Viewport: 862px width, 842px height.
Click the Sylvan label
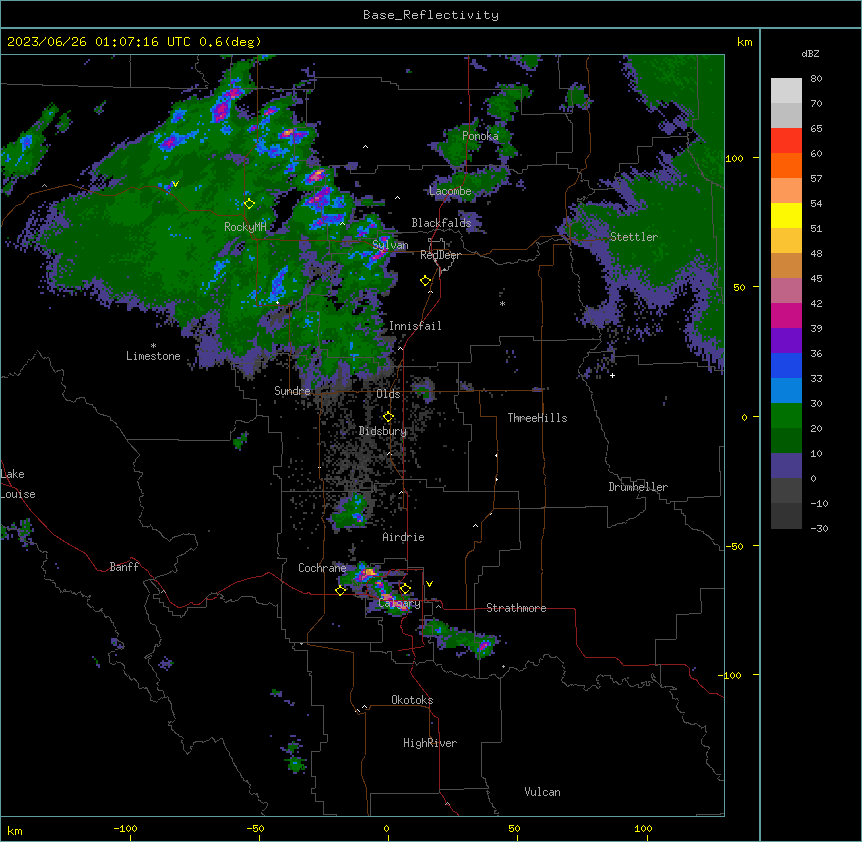(x=390, y=245)
